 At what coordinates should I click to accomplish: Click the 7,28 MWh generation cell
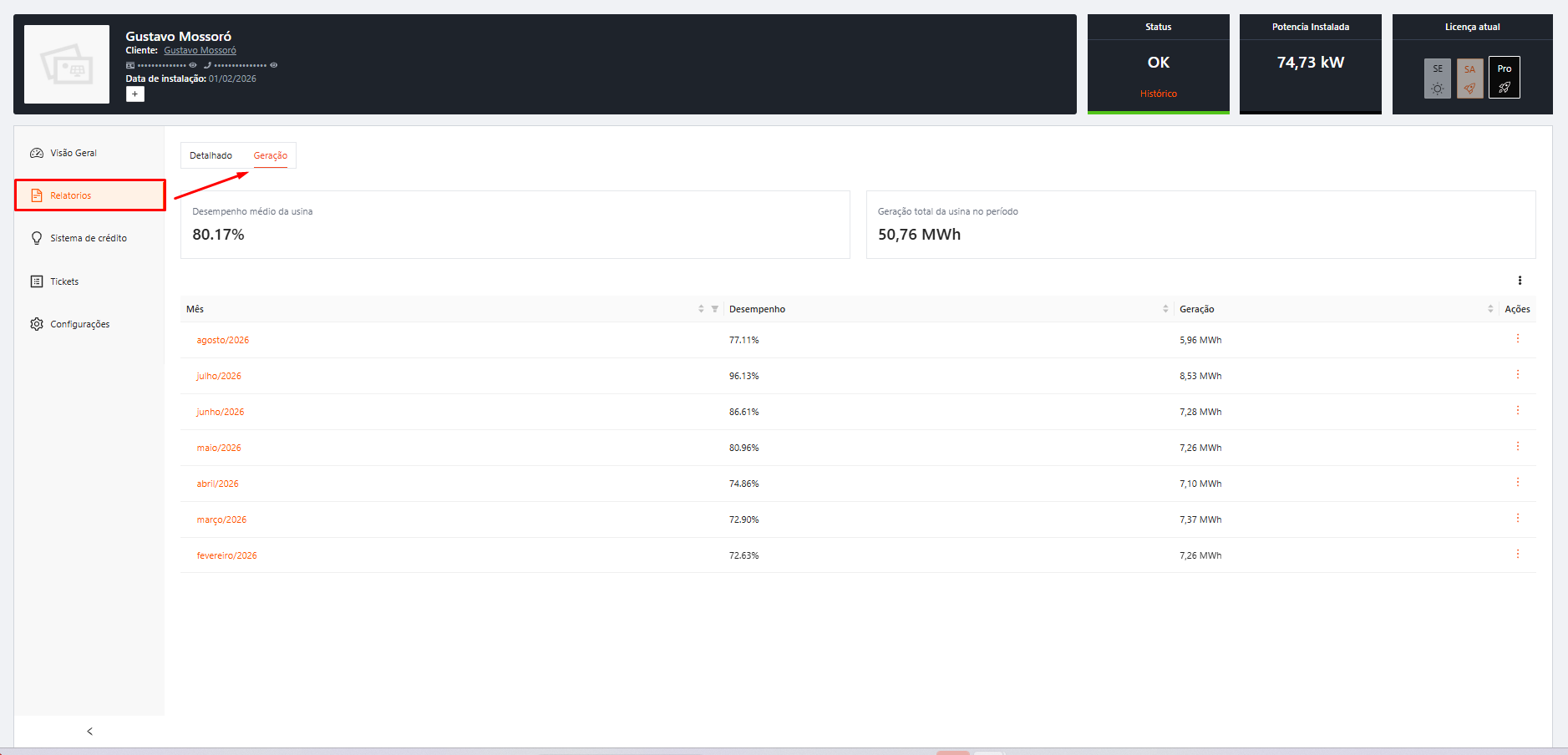pyautogui.click(x=1200, y=412)
